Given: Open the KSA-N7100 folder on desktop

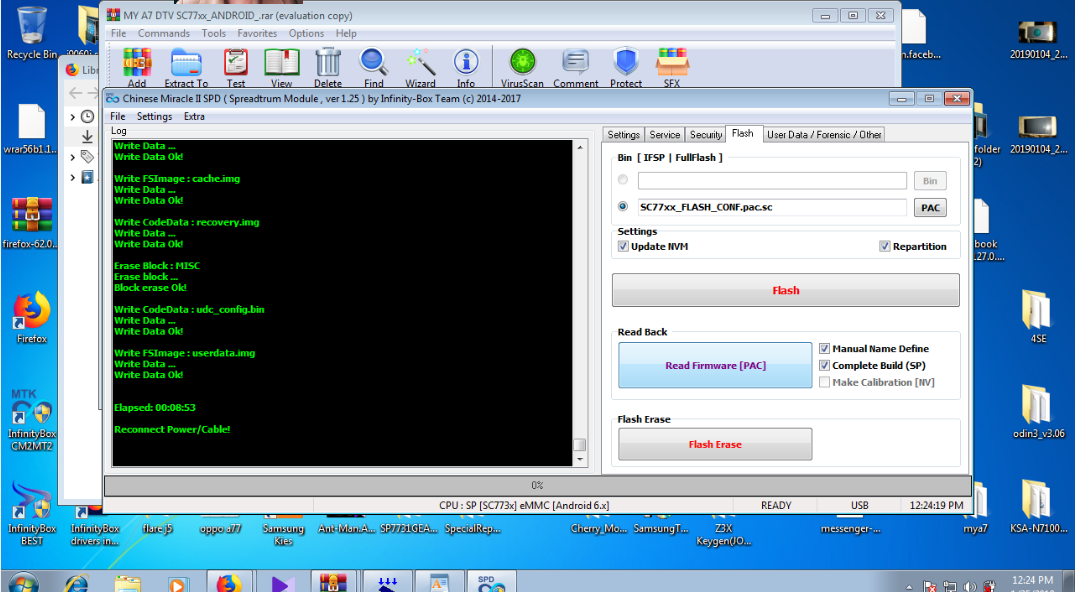Looking at the screenshot, I should coord(1038,506).
